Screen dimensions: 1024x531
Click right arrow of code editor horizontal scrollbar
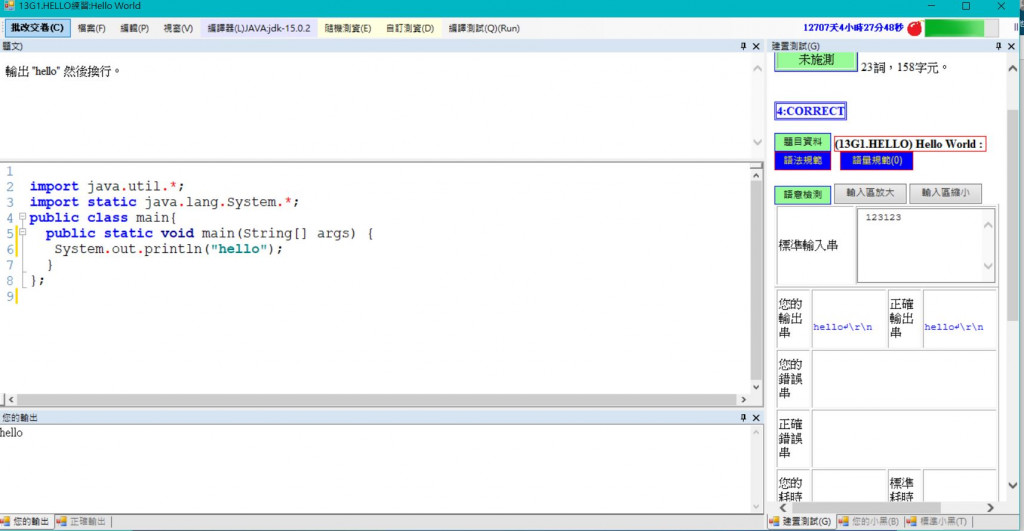[x=743, y=399]
